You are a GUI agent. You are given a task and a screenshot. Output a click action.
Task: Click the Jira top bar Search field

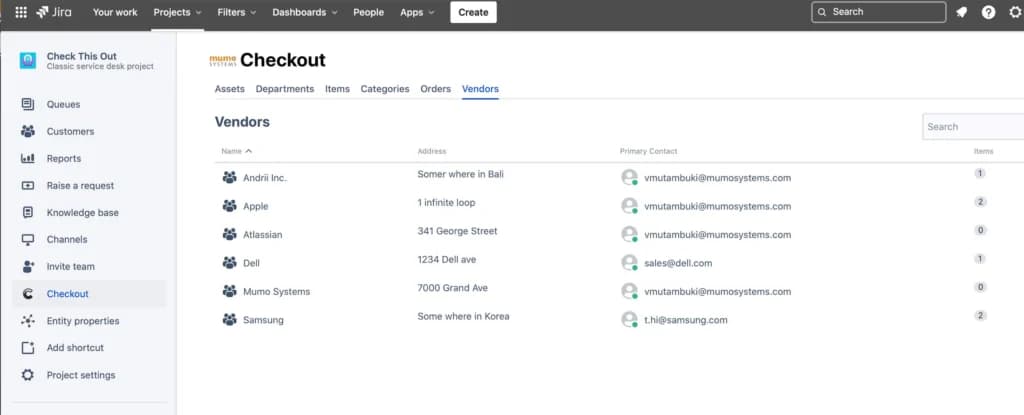coord(878,12)
